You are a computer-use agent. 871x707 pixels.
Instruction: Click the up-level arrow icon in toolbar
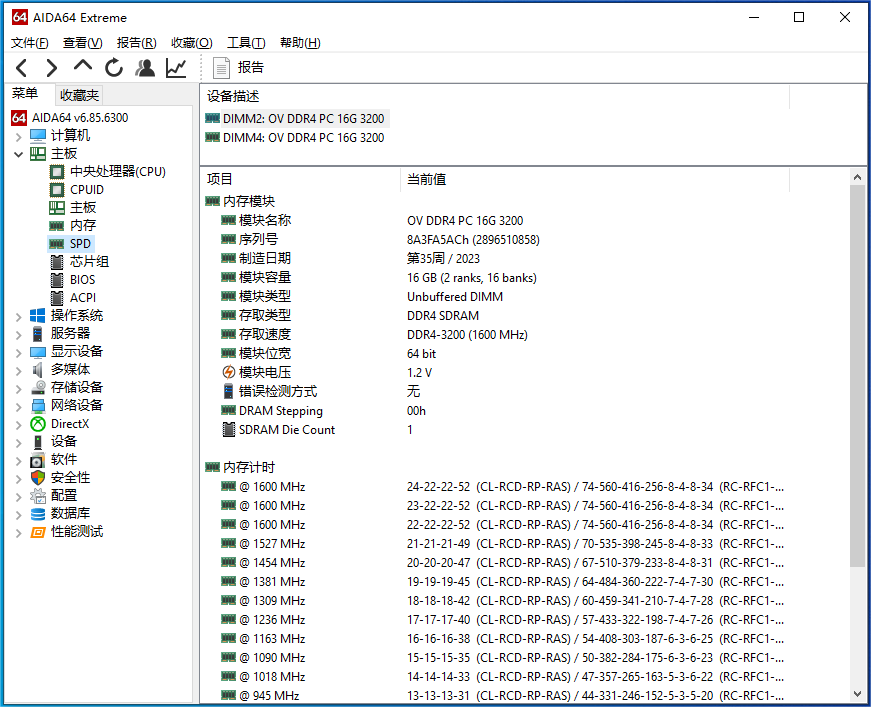[82, 67]
